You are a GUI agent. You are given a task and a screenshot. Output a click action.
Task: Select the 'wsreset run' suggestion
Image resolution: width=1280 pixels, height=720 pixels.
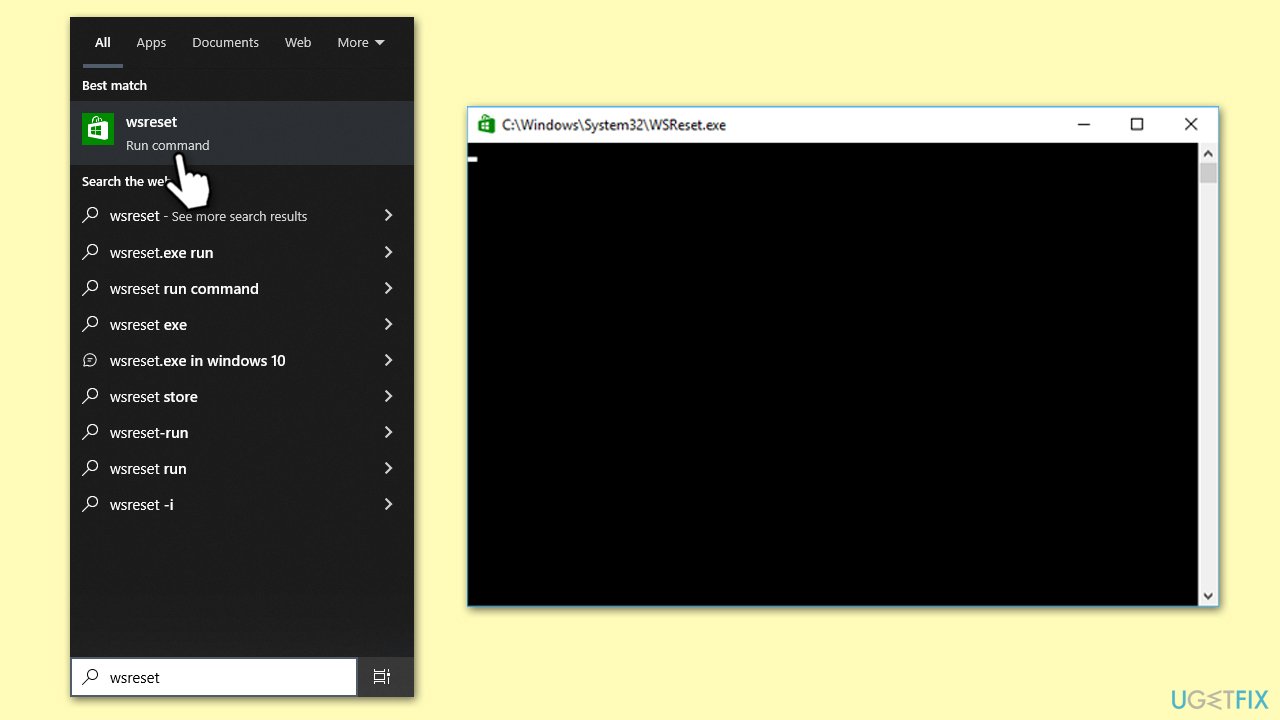pos(242,468)
